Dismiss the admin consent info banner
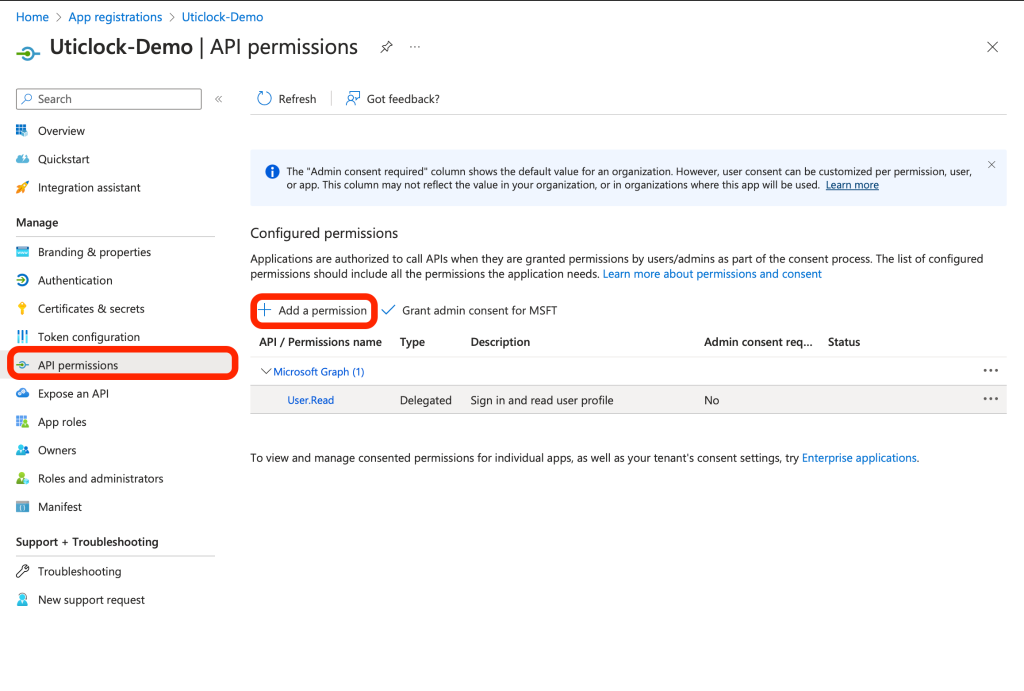Viewport: 1024px width, 691px height. [991, 165]
